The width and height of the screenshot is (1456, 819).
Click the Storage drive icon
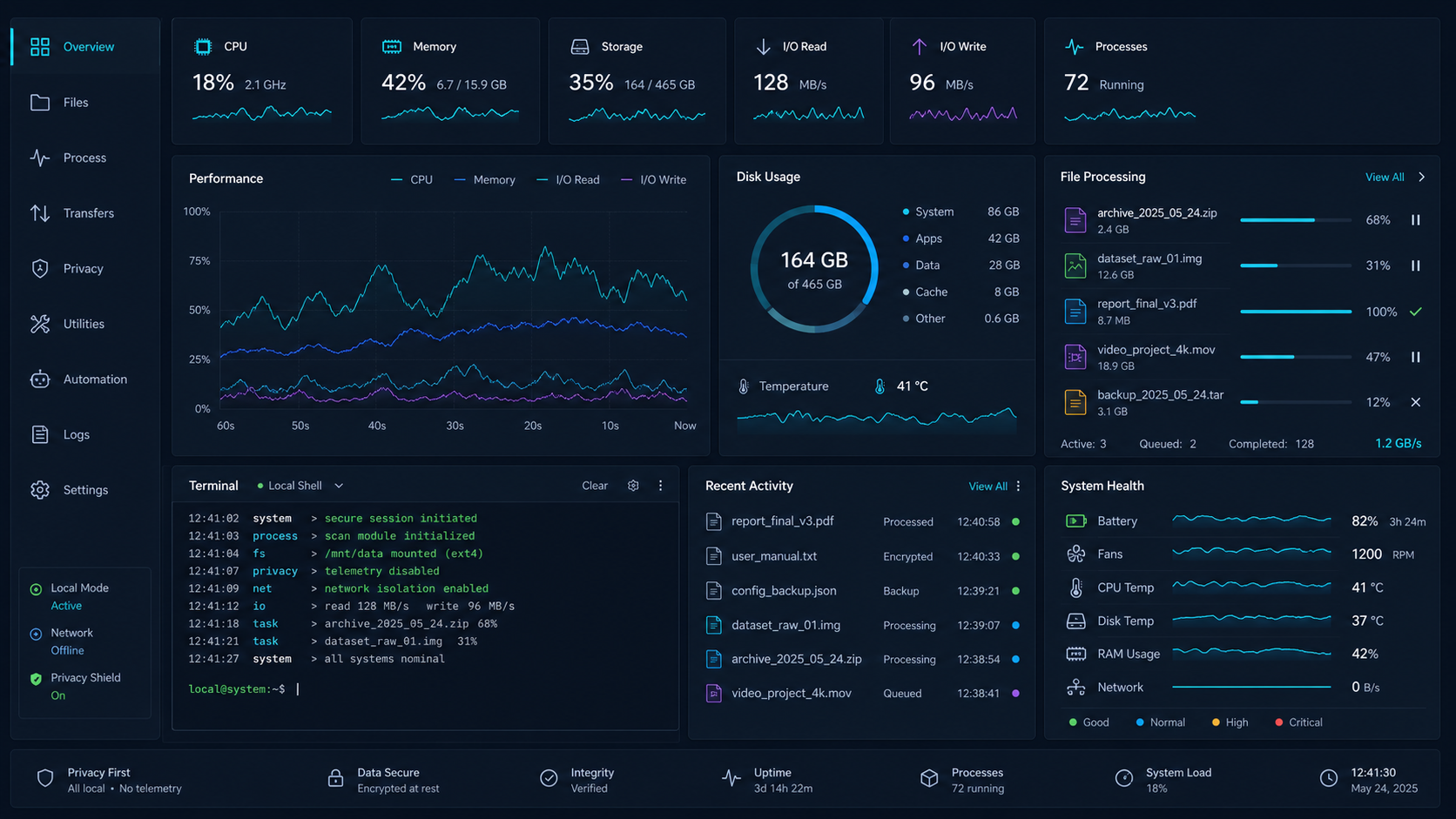(x=580, y=46)
